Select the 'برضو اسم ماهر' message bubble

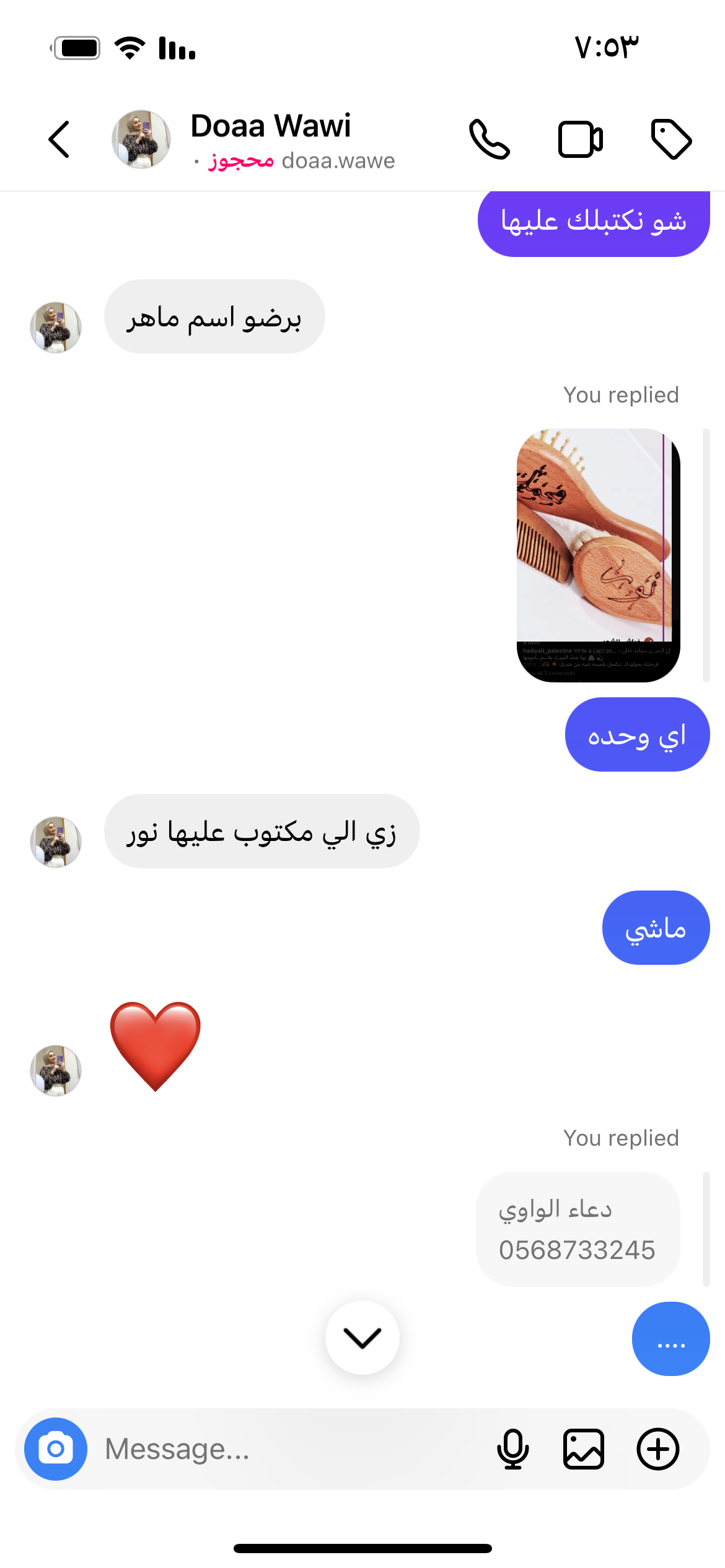tap(214, 316)
